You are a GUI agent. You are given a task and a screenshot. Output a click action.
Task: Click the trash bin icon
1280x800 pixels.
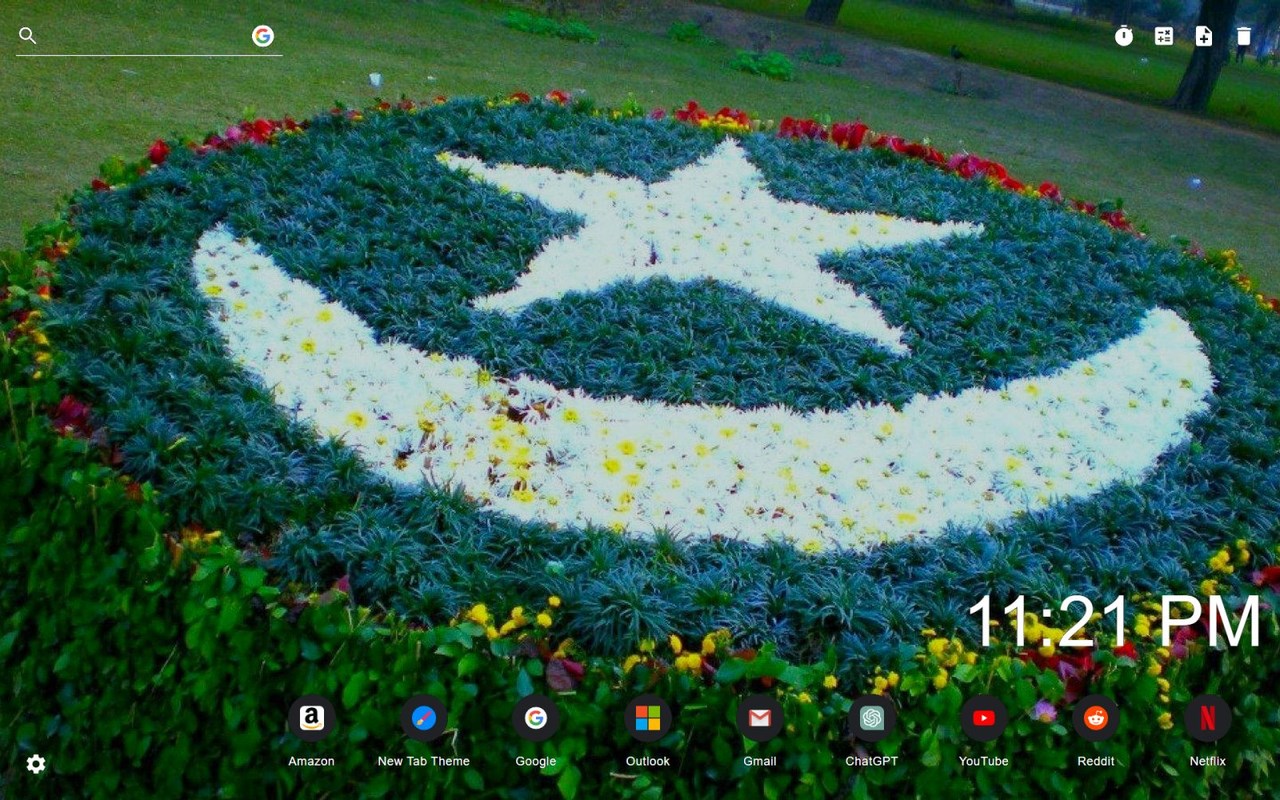point(1243,36)
